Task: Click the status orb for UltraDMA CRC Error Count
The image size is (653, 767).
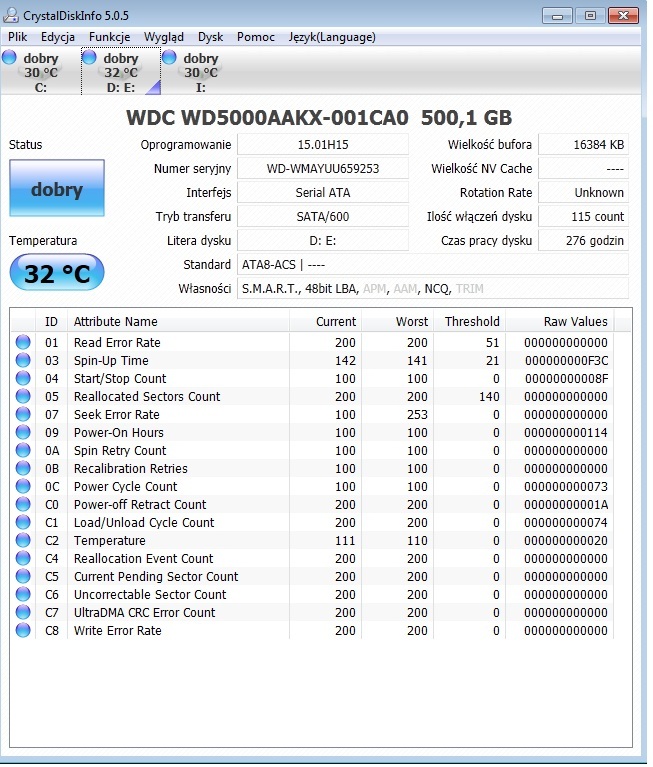Action: [23, 612]
